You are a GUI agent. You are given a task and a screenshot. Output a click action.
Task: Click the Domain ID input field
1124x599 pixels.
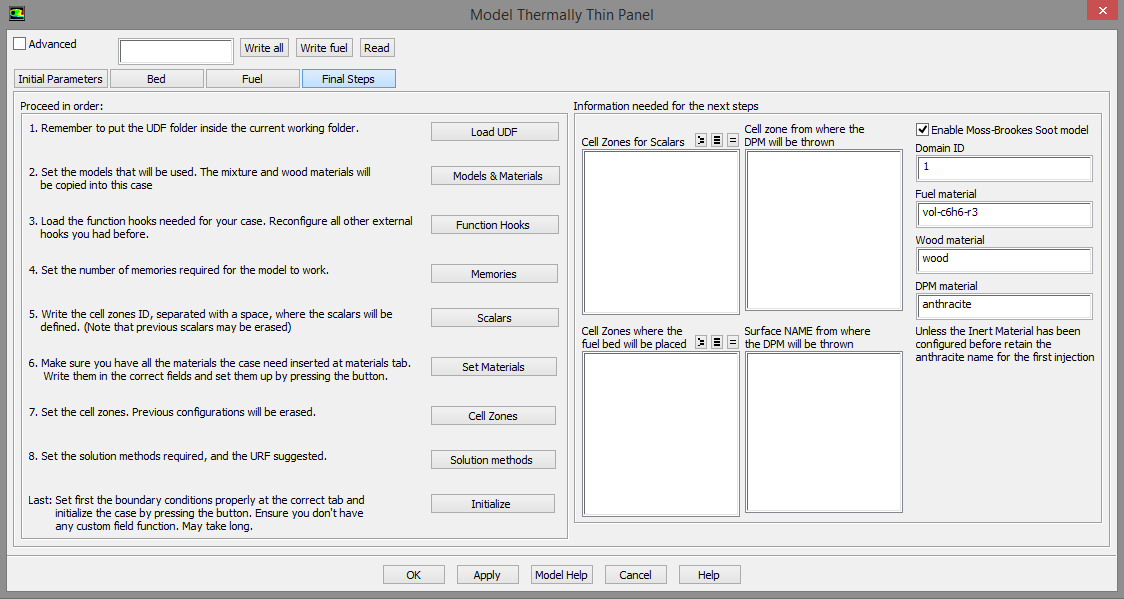[1004, 168]
